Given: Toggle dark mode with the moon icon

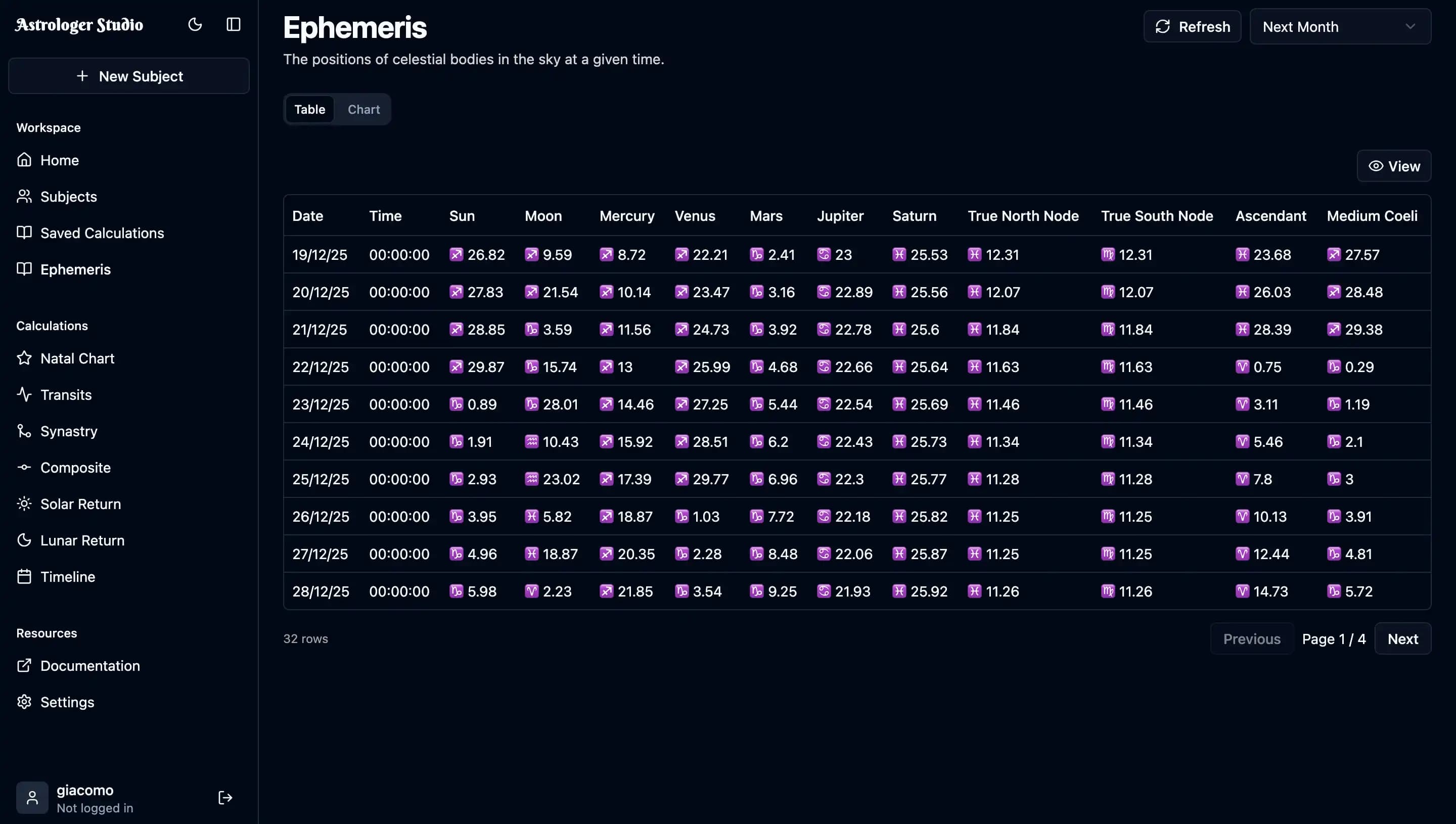Looking at the screenshot, I should pos(195,24).
